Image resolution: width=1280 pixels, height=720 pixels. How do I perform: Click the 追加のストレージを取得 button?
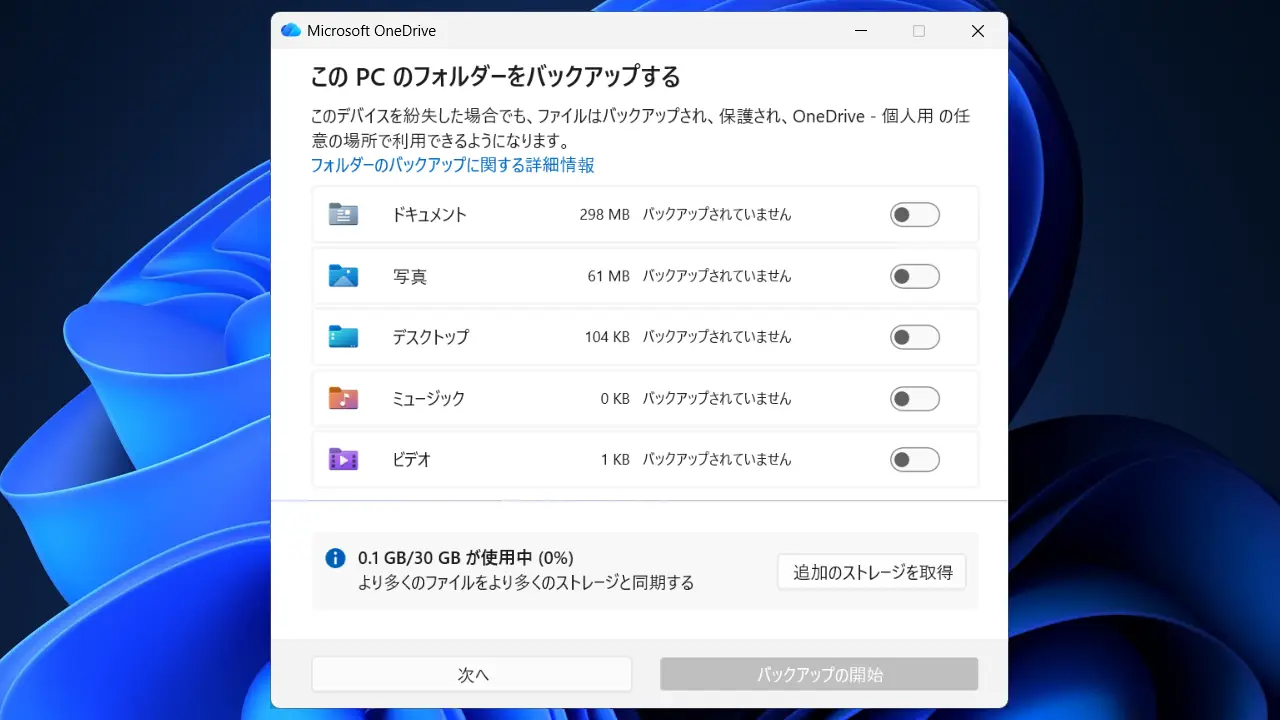(872, 573)
